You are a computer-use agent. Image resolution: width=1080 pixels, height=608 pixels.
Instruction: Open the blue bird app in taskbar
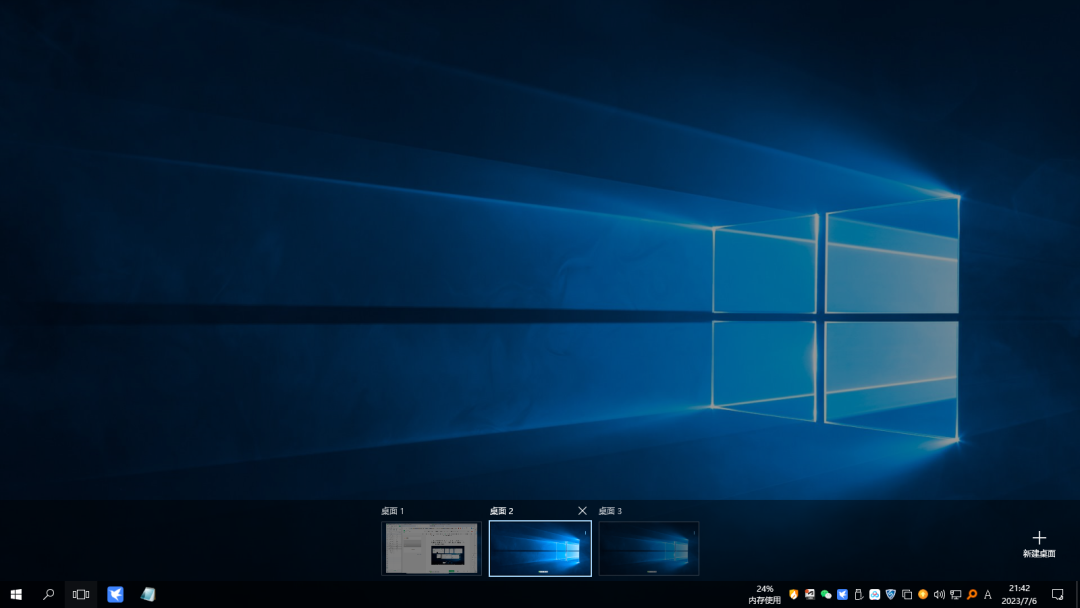115,594
